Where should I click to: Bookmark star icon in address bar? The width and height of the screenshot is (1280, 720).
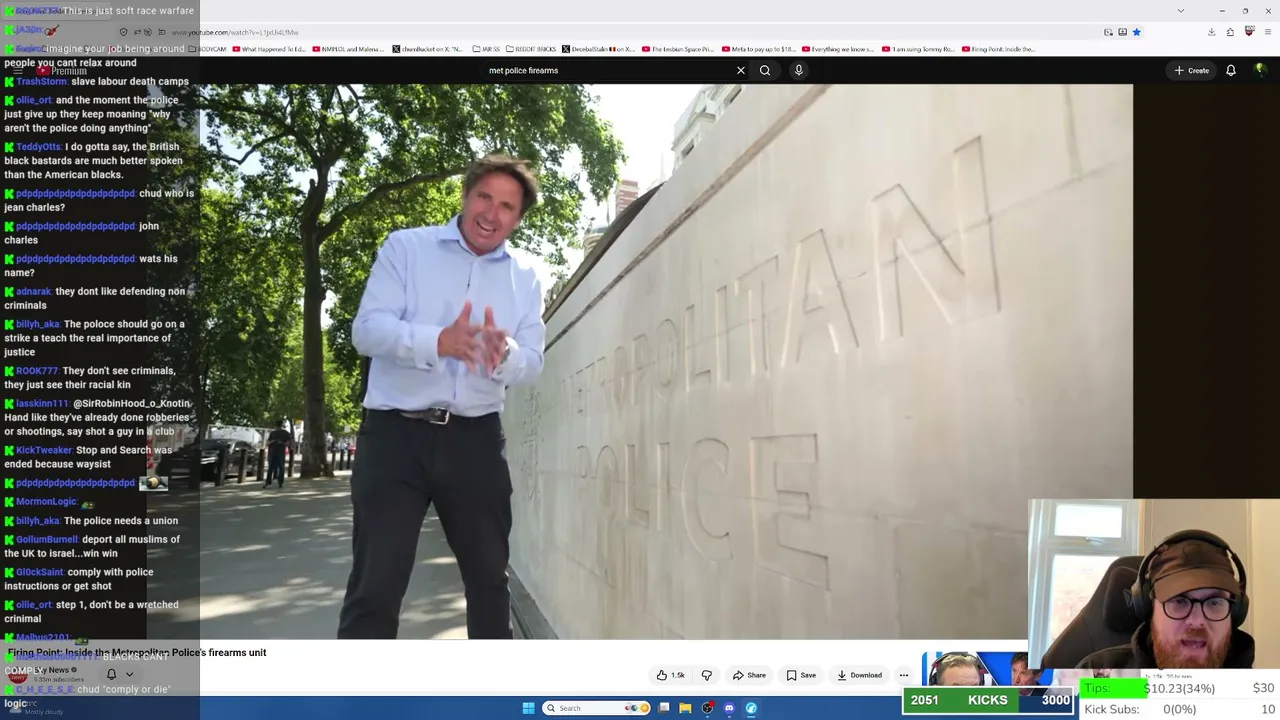1136,32
